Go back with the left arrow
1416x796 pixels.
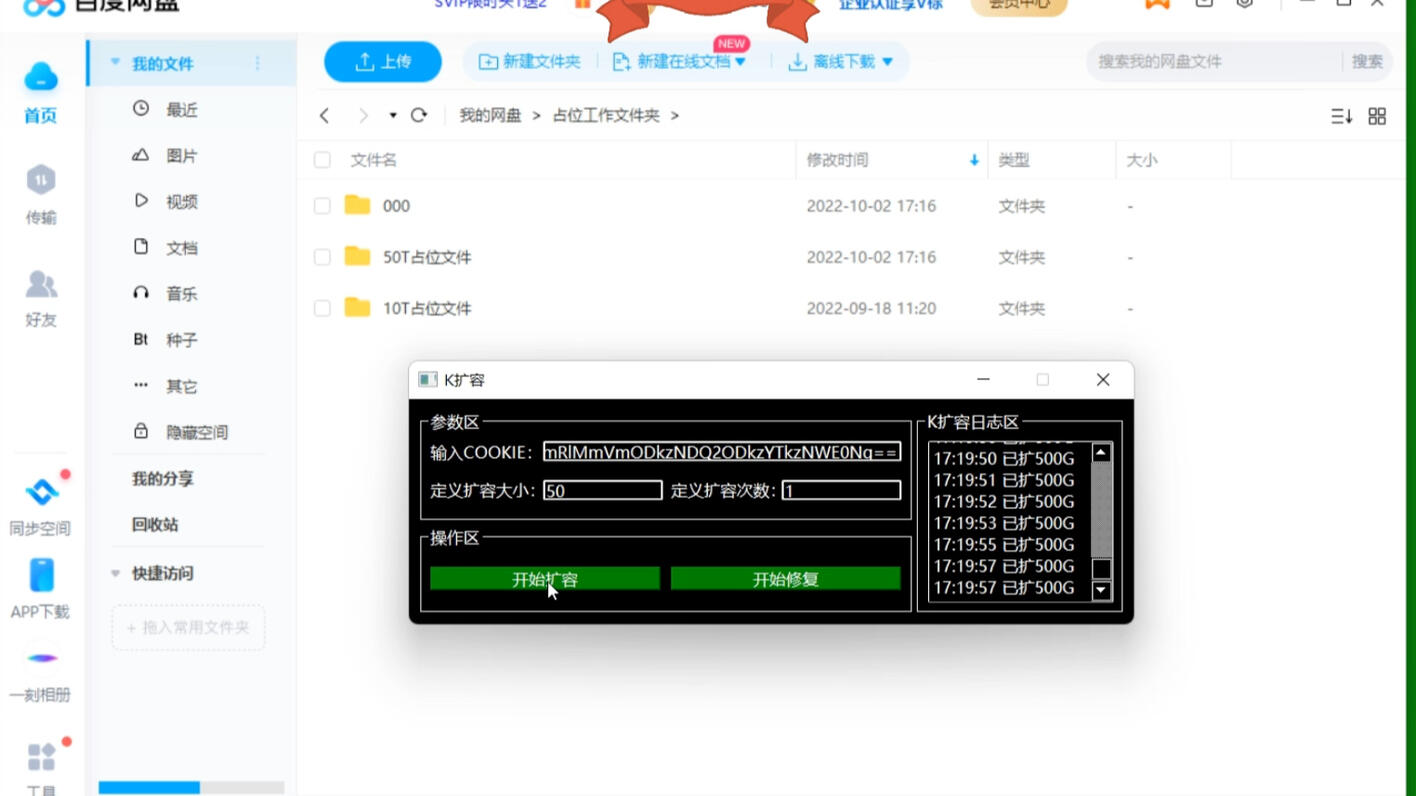[324, 115]
